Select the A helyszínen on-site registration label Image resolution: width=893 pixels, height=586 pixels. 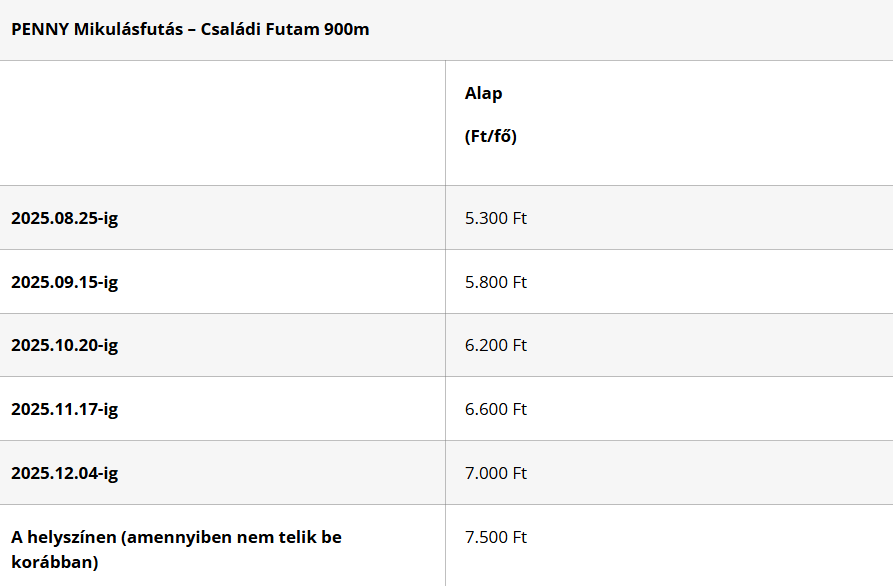pos(177,550)
